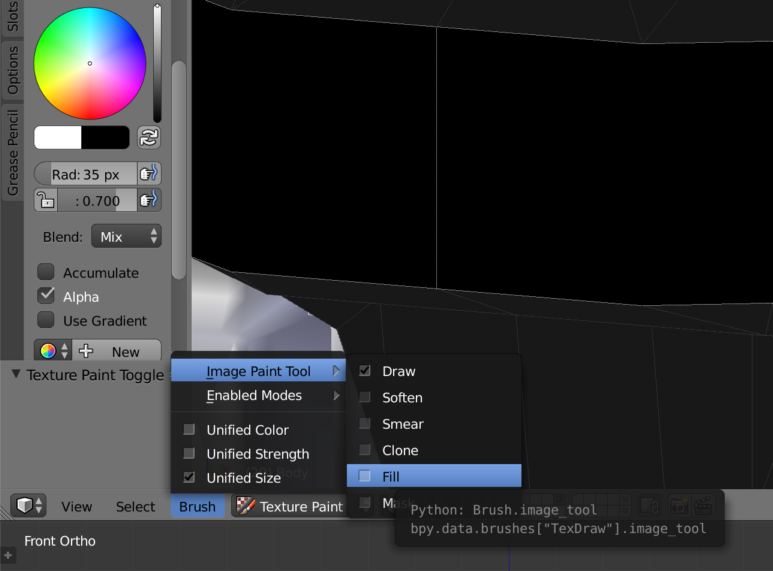The image size is (773, 571).
Task: Click the plus icon at bottom-left corner
Action: click(x=8, y=554)
